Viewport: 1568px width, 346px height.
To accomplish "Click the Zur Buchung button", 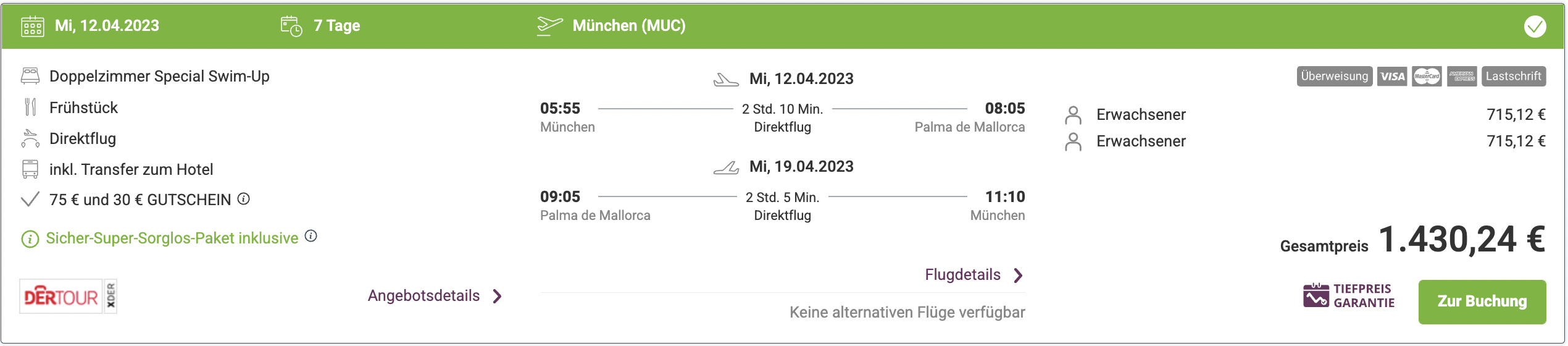I will [1482, 302].
